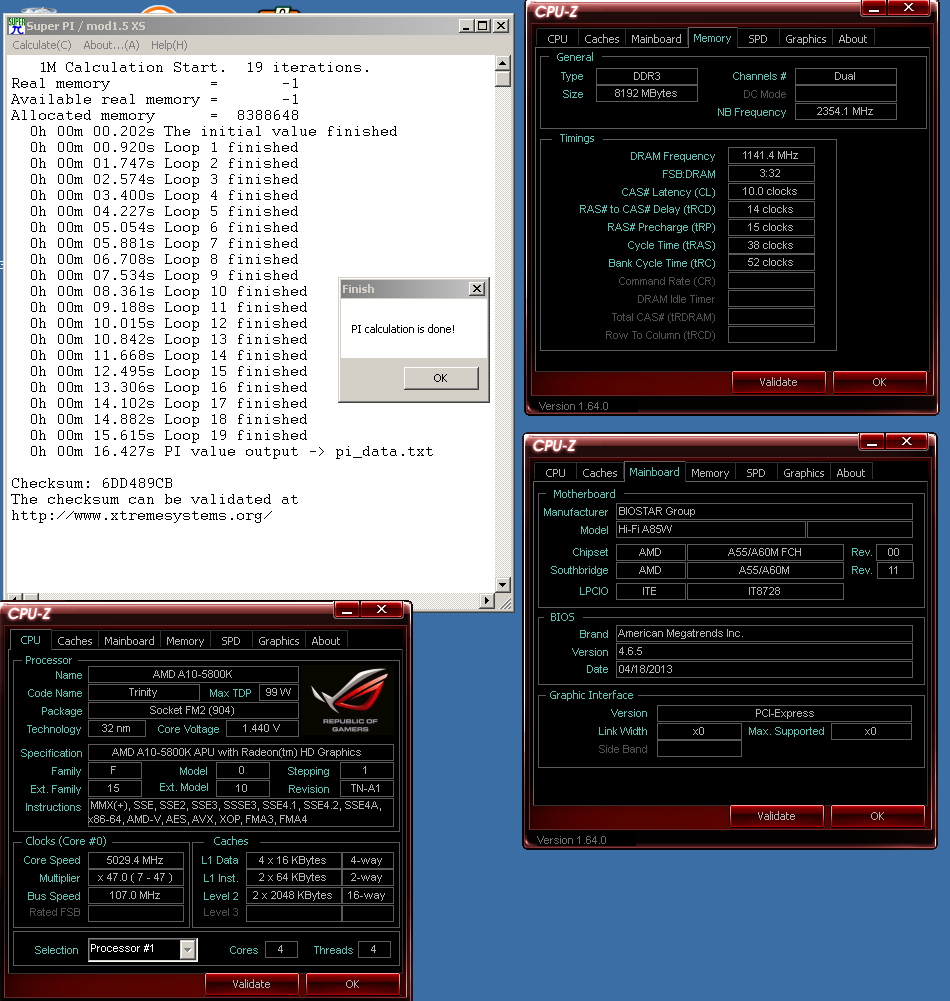
Task: Click the Core Voltage value 1.440 V
Action: tap(261, 728)
